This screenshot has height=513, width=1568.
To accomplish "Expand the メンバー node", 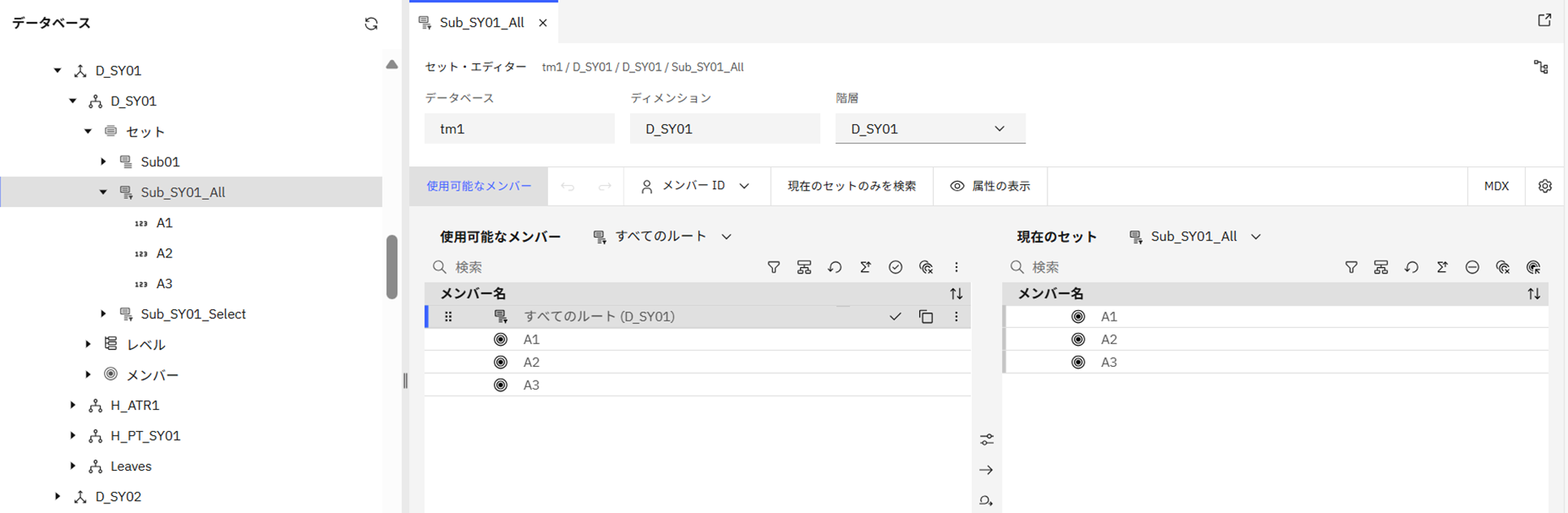I will (89, 375).
